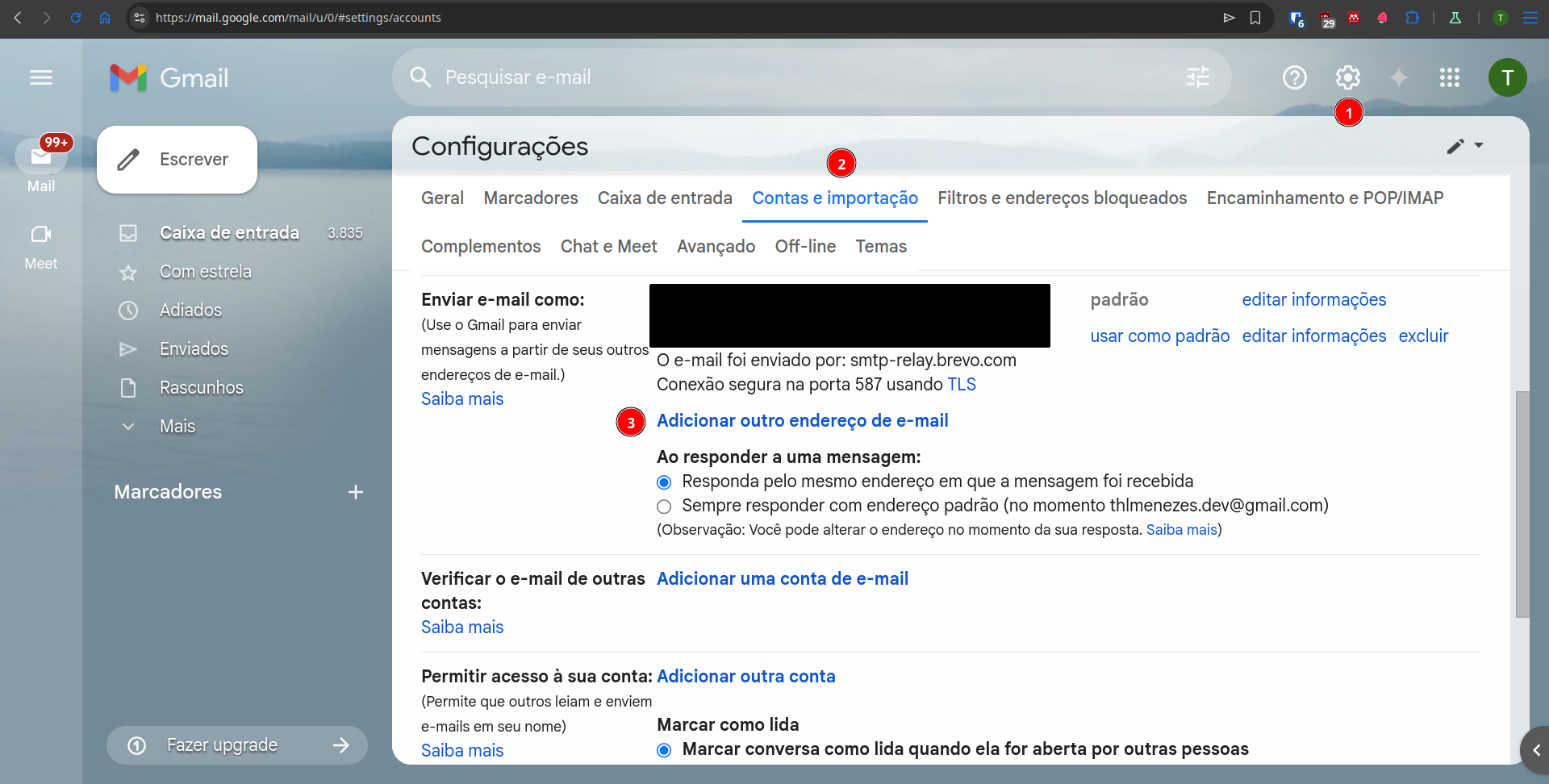Screen dimensions: 1549x784
Task: Click the browser home icon
Action: [x=105, y=18]
